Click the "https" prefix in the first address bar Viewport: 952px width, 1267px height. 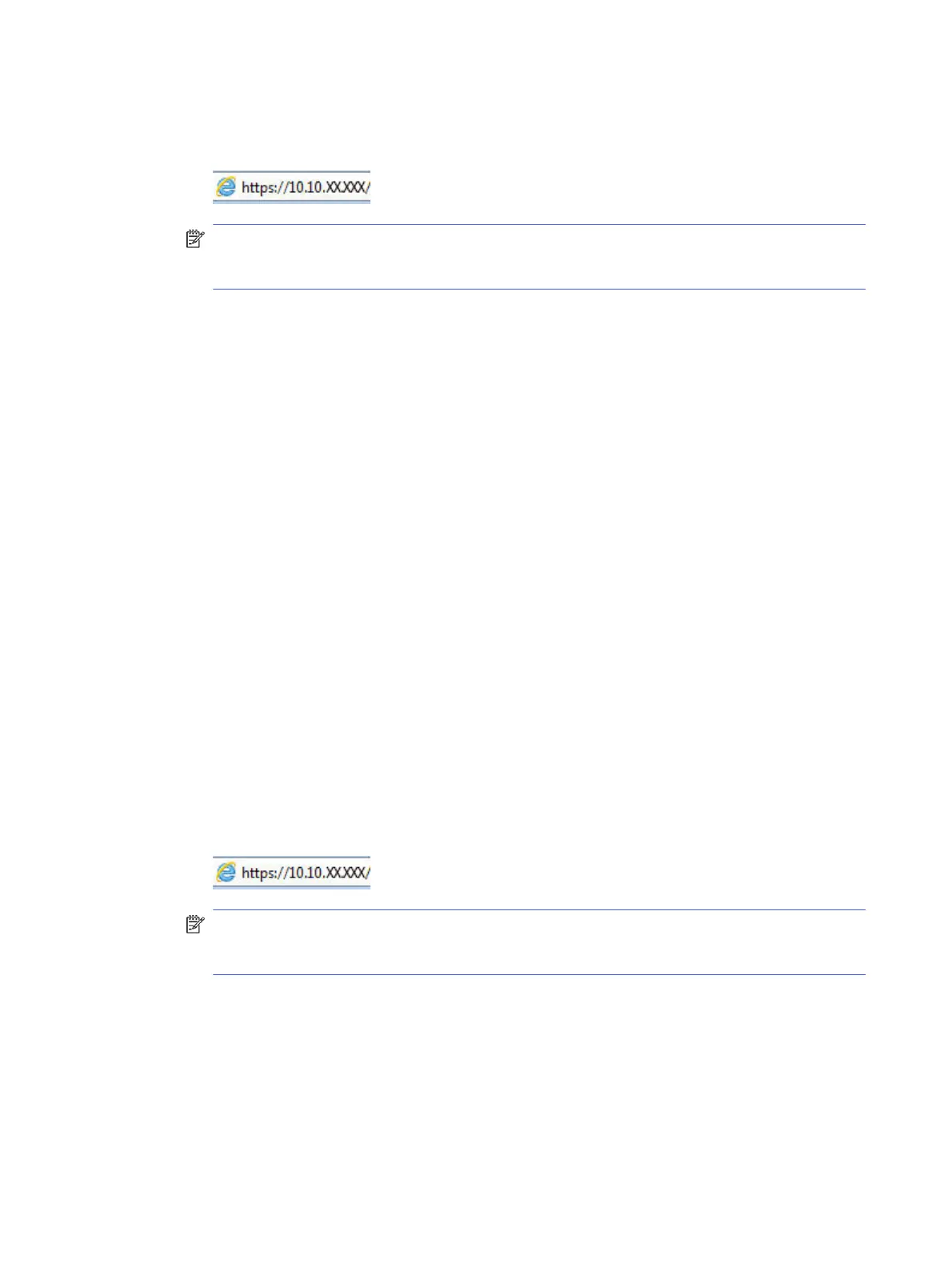[257, 188]
